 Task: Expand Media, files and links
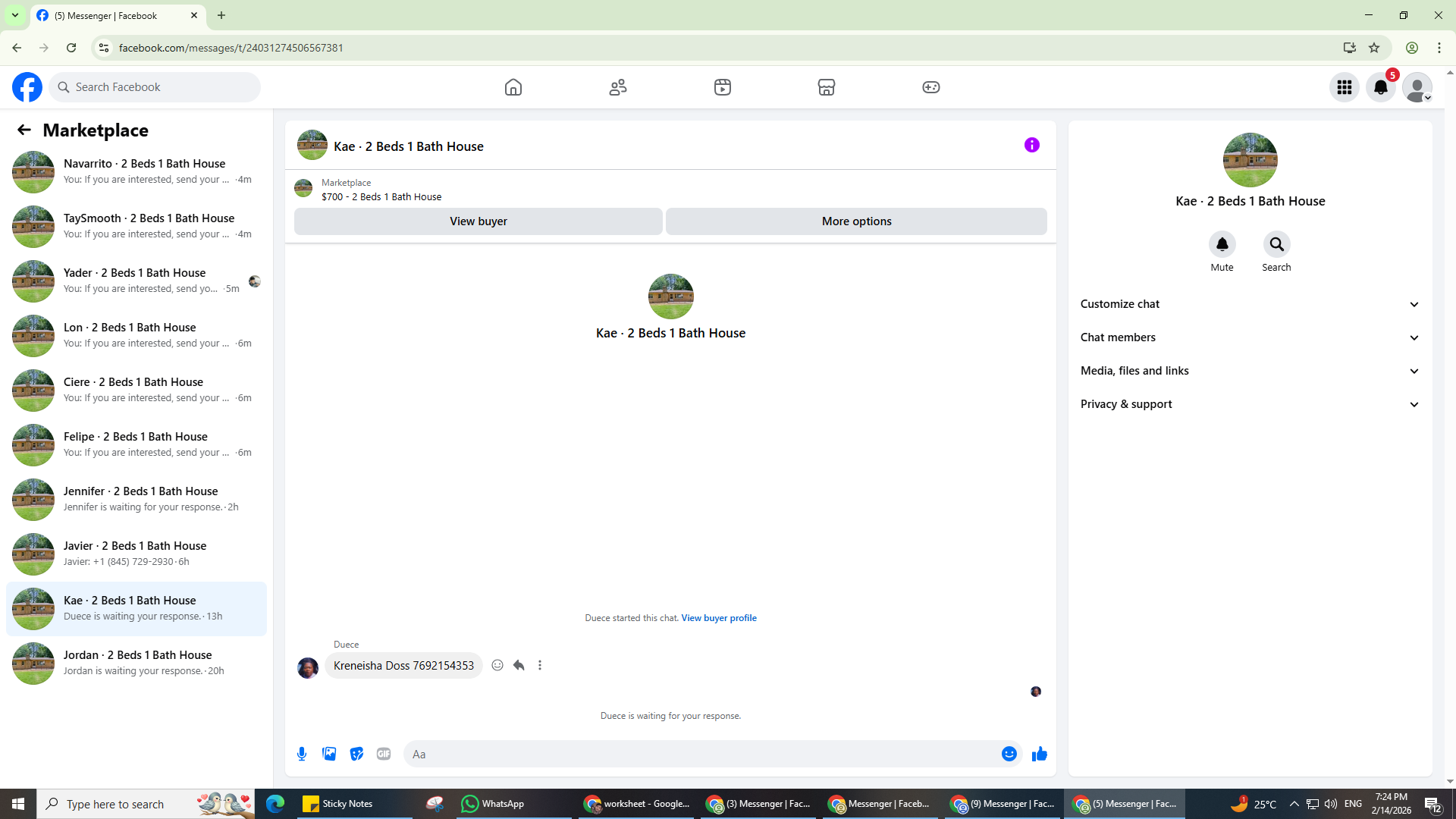tap(1250, 371)
